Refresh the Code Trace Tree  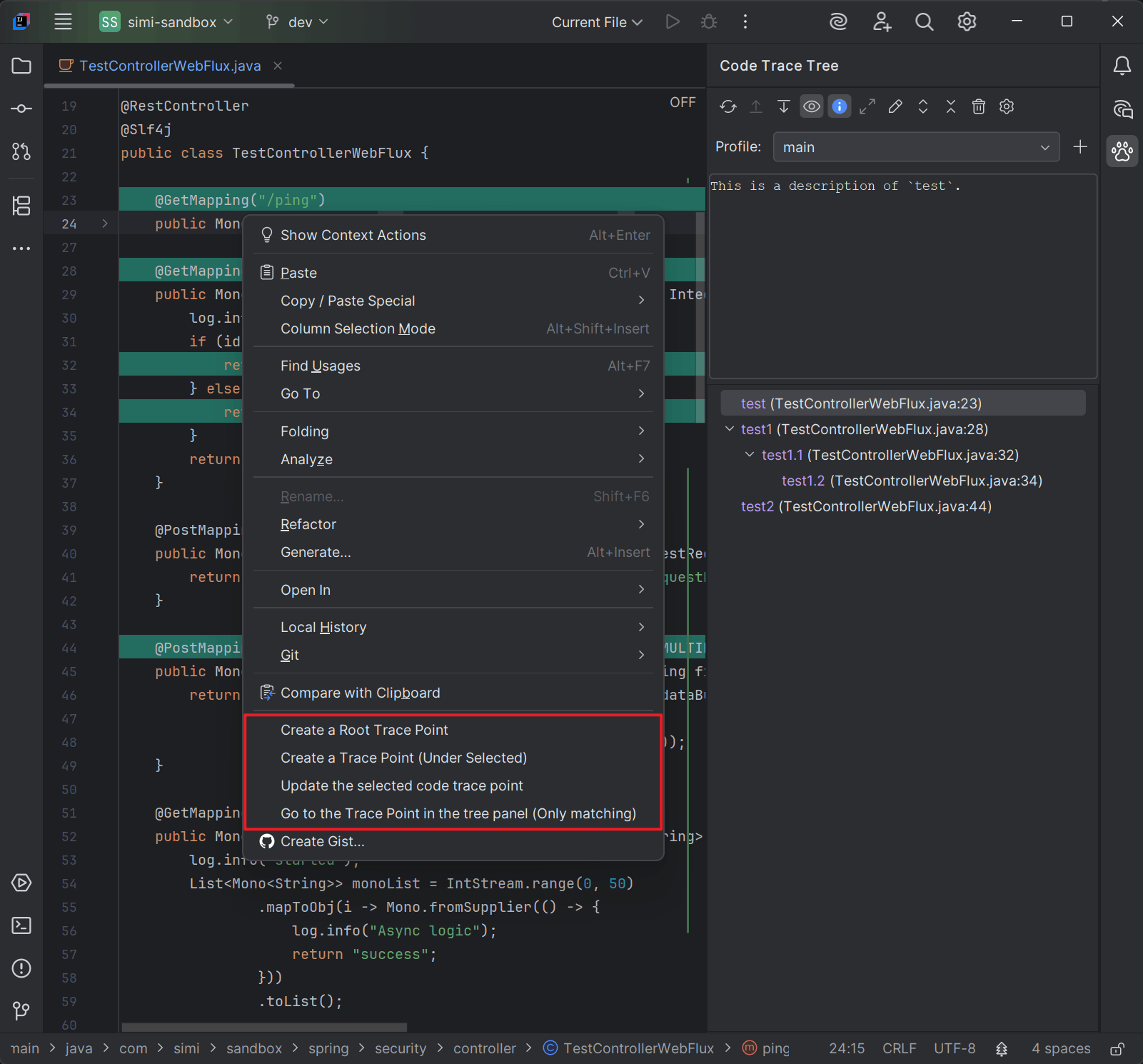tap(728, 106)
